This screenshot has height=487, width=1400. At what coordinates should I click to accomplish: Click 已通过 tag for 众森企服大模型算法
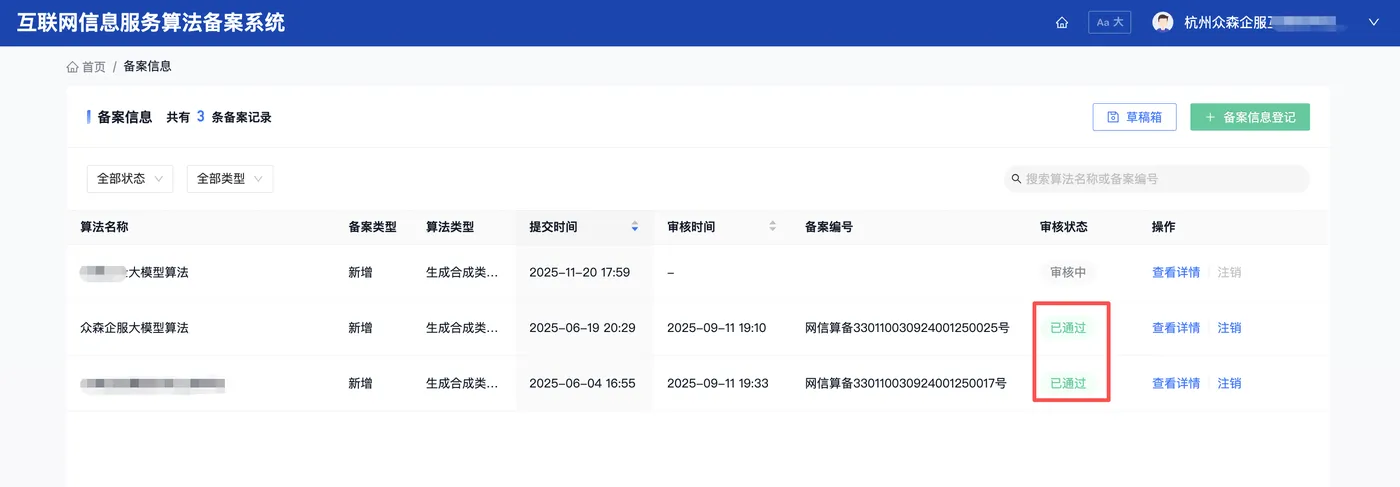pyautogui.click(x=1068, y=328)
